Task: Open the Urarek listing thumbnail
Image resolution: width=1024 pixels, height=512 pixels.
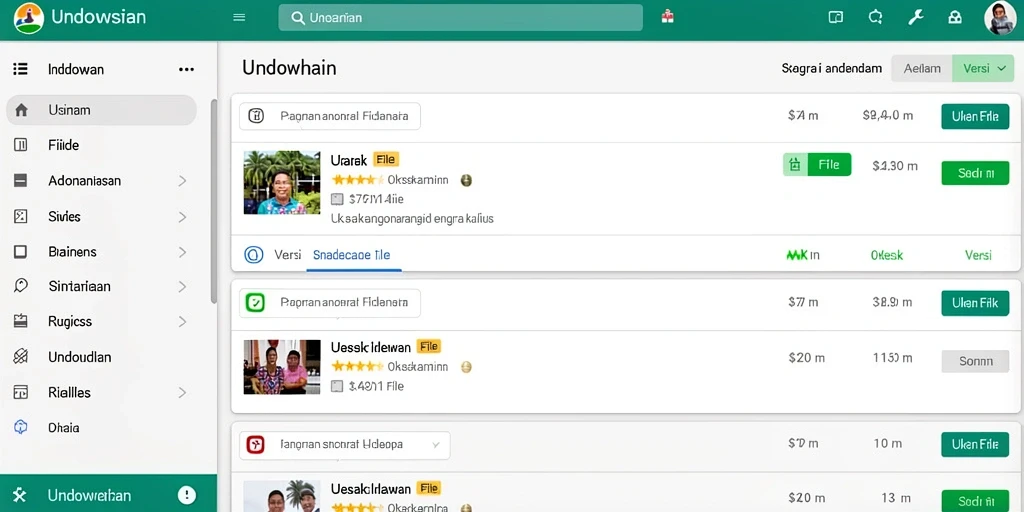Action: coord(282,182)
